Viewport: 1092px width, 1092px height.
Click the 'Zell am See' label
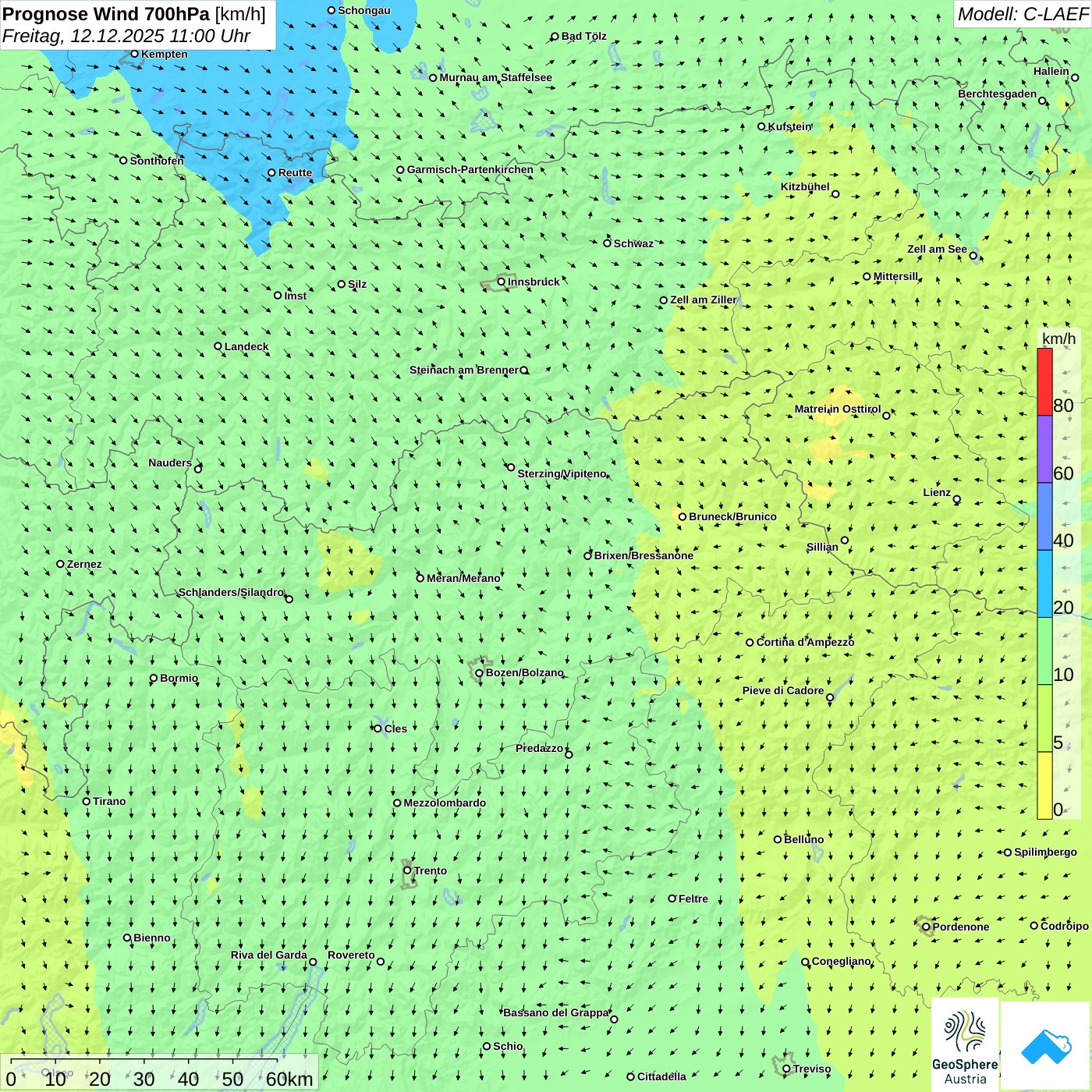coord(938,249)
